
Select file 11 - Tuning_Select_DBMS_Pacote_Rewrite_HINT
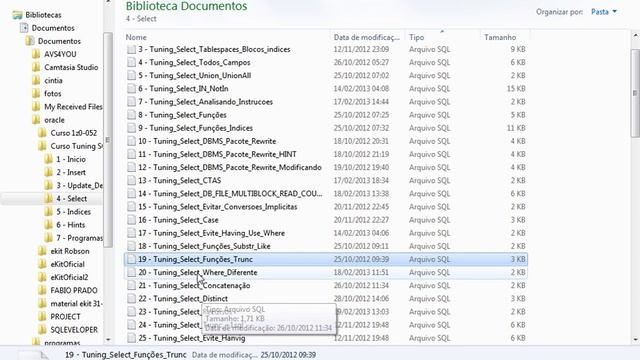(217, 154)
